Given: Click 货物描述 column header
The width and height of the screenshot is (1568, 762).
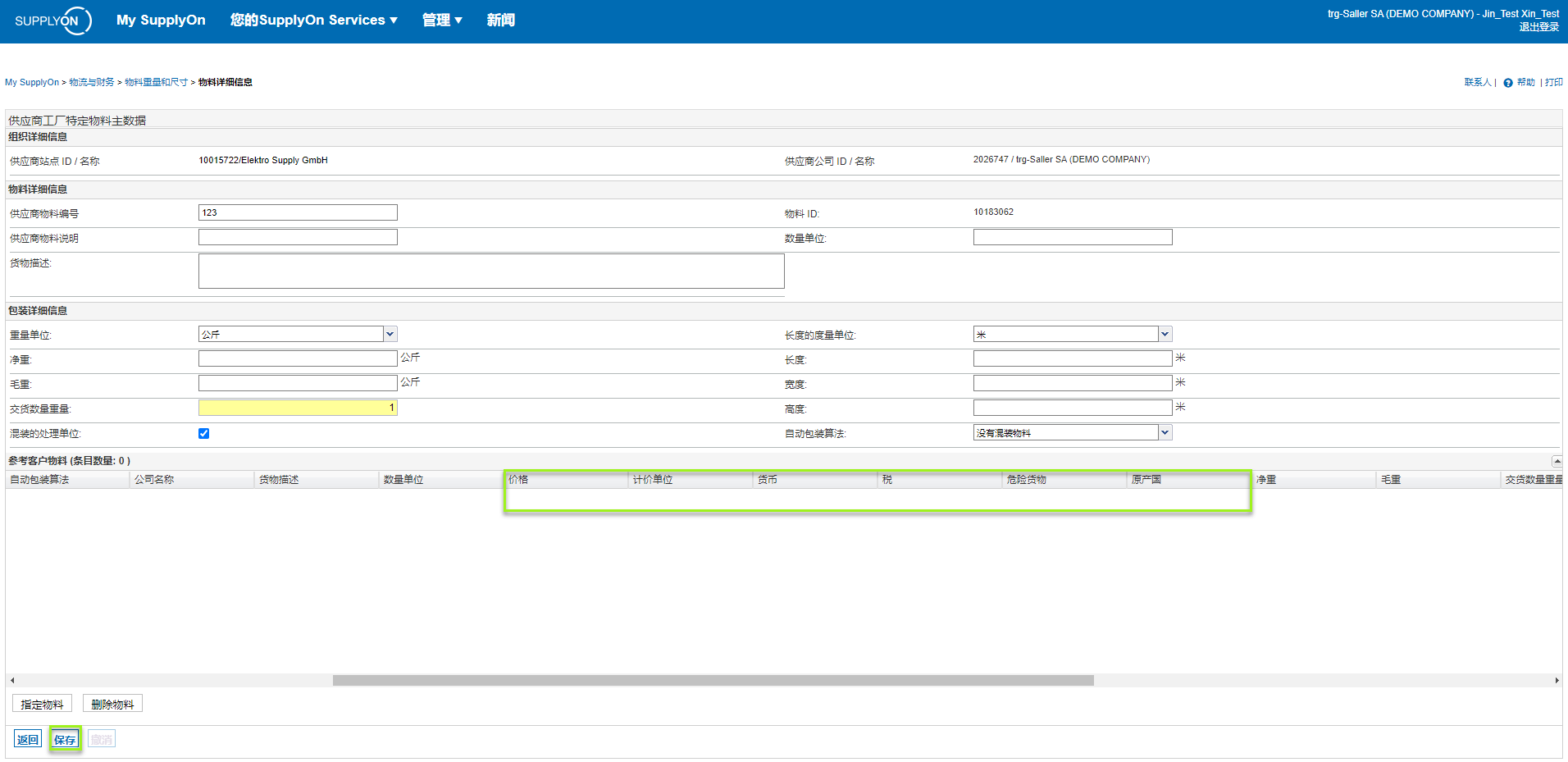Looking at the screenshot, I should point(317,479).
